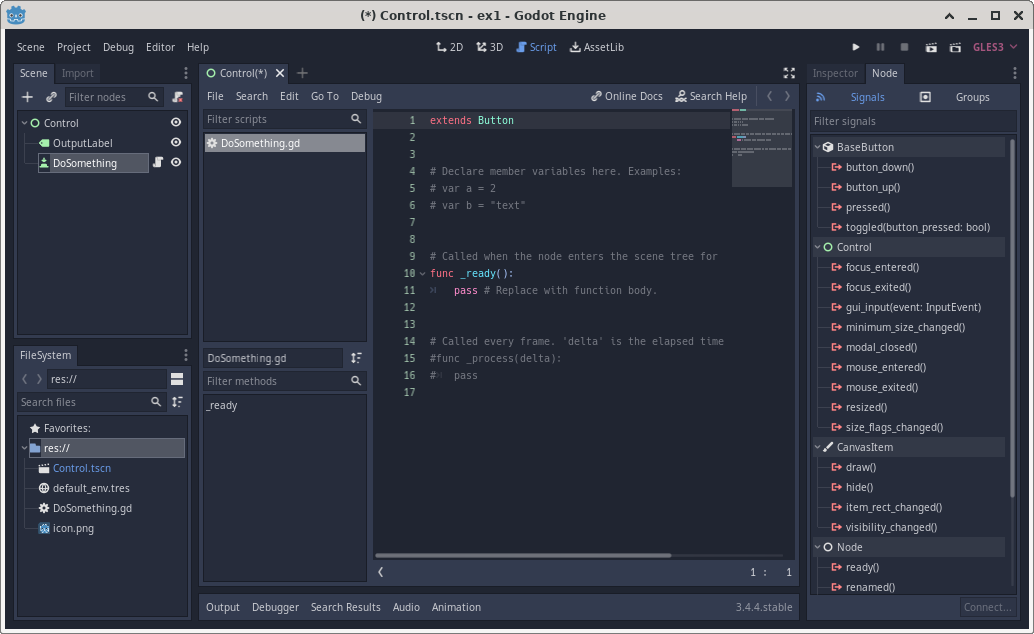Click Search Help button
The height and width of the screenshot is (634, 1034).
[711, 96]
